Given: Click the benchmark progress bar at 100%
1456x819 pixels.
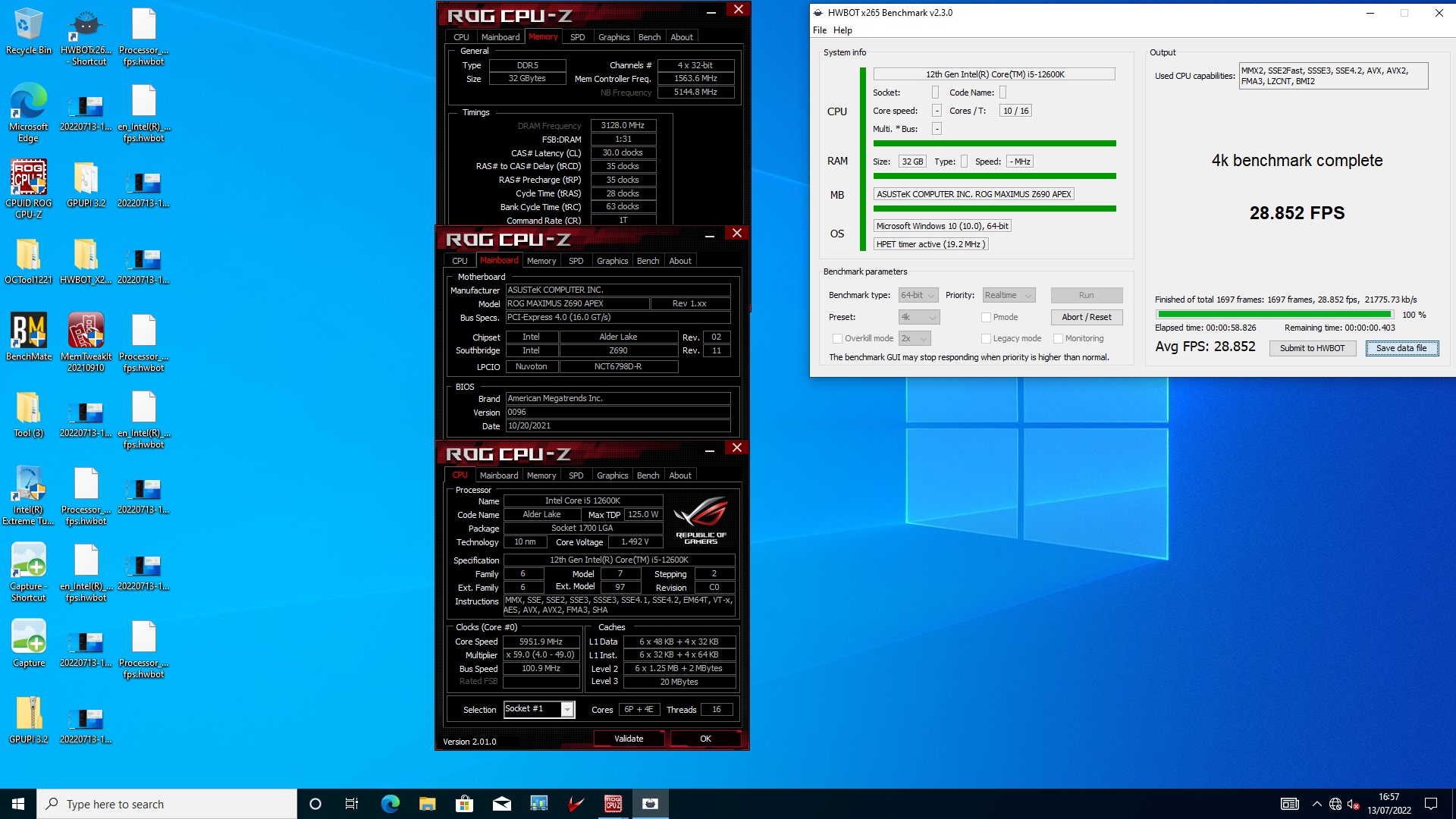Looking at the screenshot, I should tap(1274, 314).
